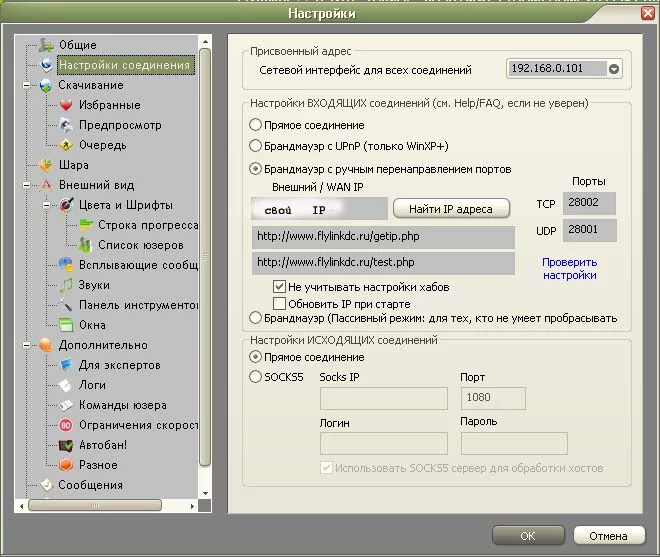Collapse the Скачивание tree branch
The image size is (660, 557).
click(27, 85)
